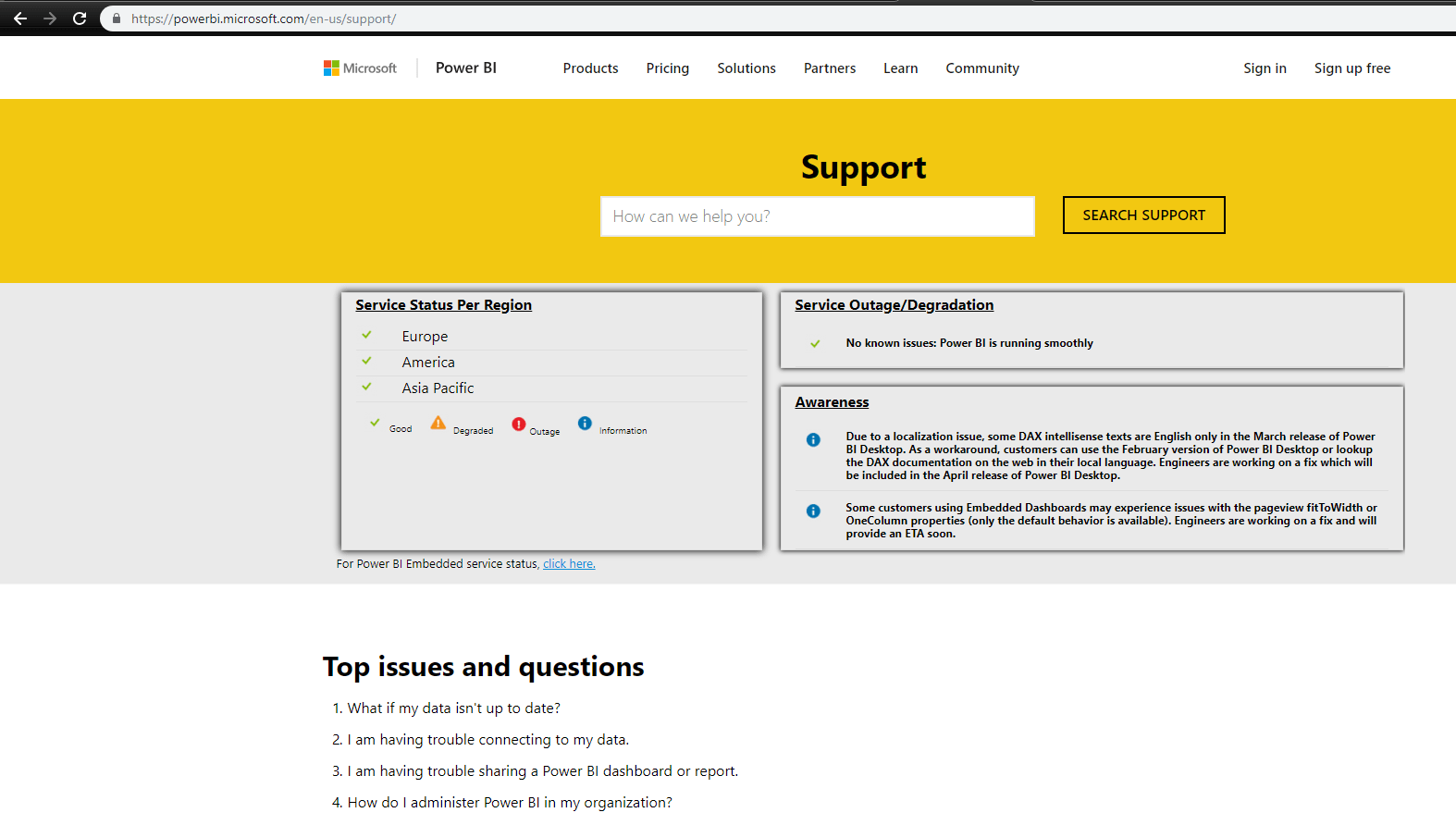Click the Service Status Per Region heading
Screen dimensions: 1456x825
(444, 305)
